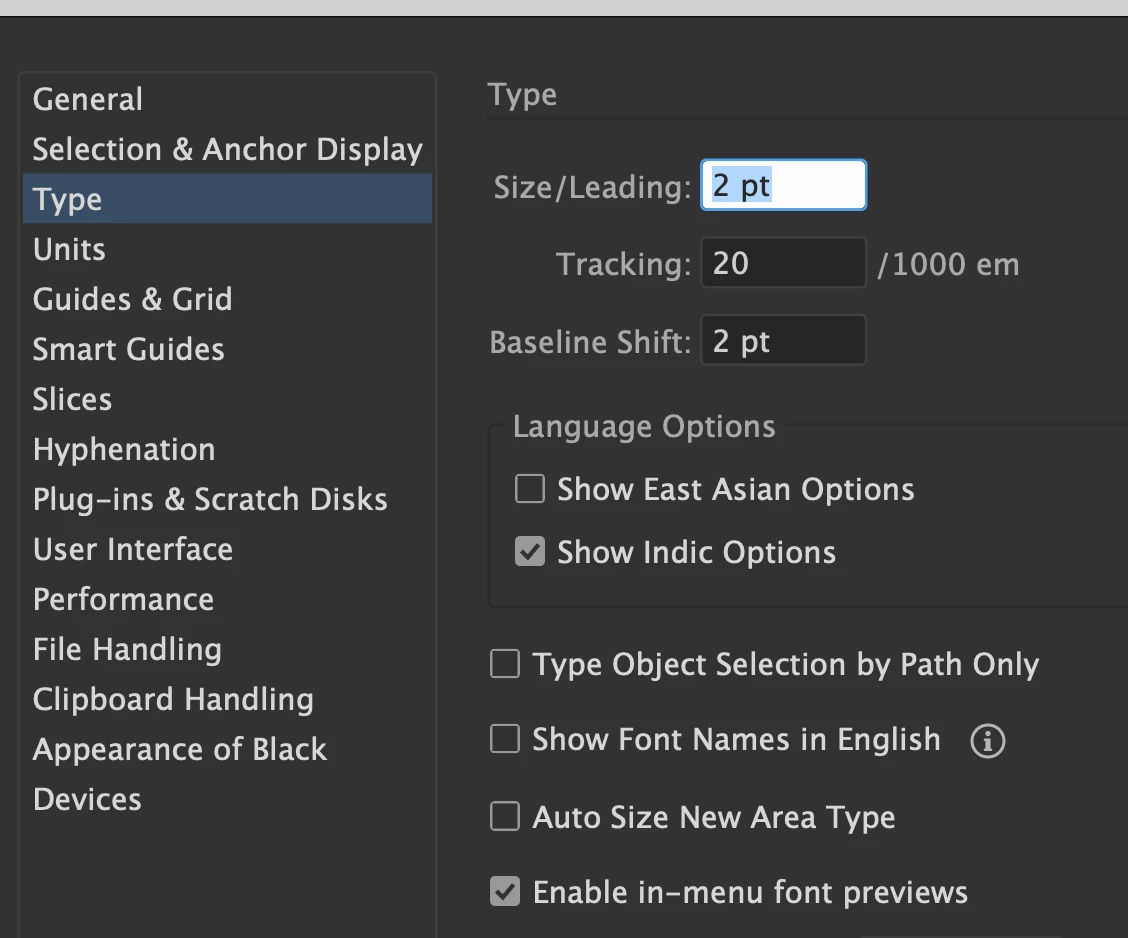The image size is (1128, 938).
Task: Switch to Performance settings
Action: coord(123,599)
